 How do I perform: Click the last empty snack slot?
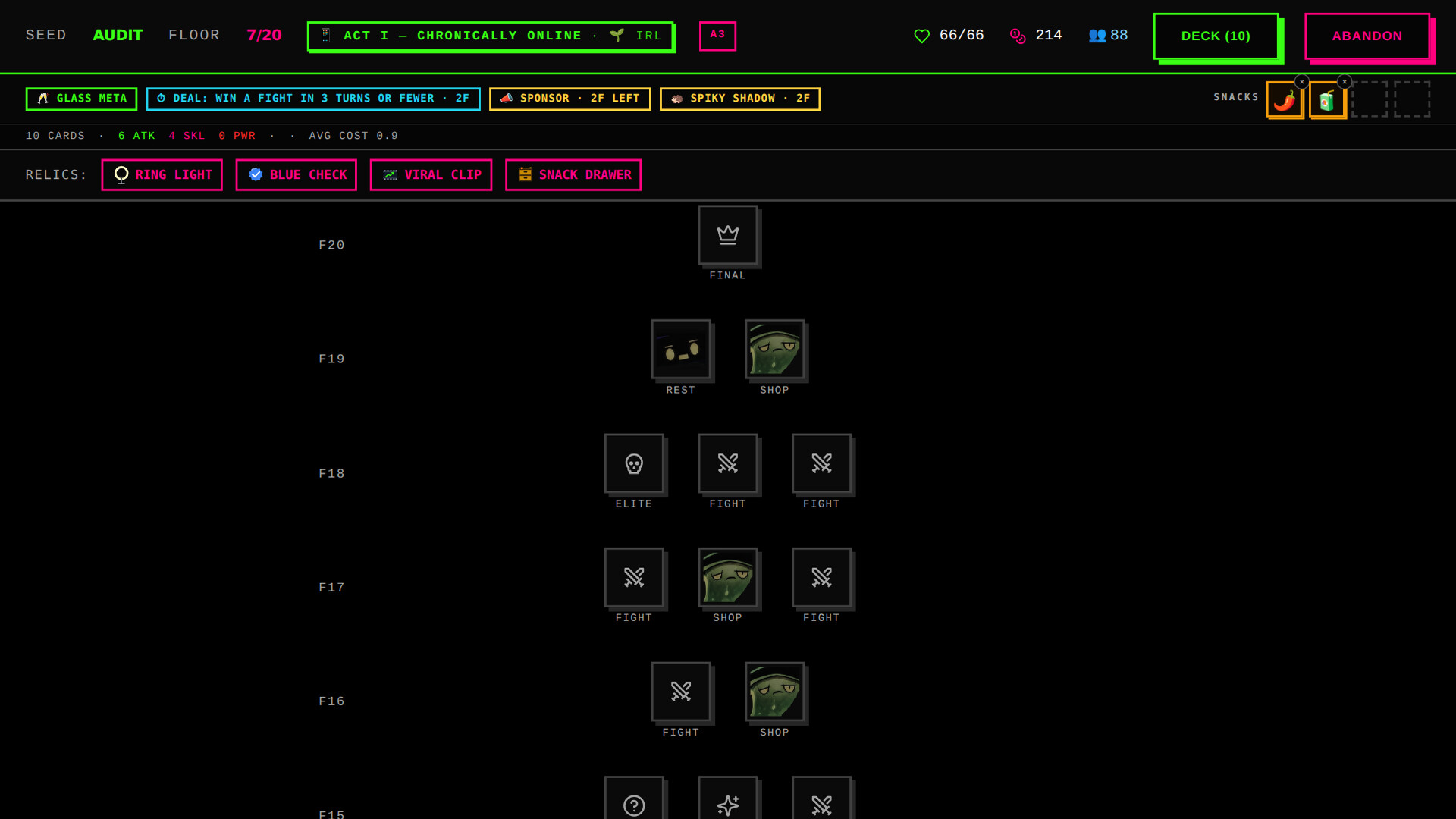[x=1412, y=99]
